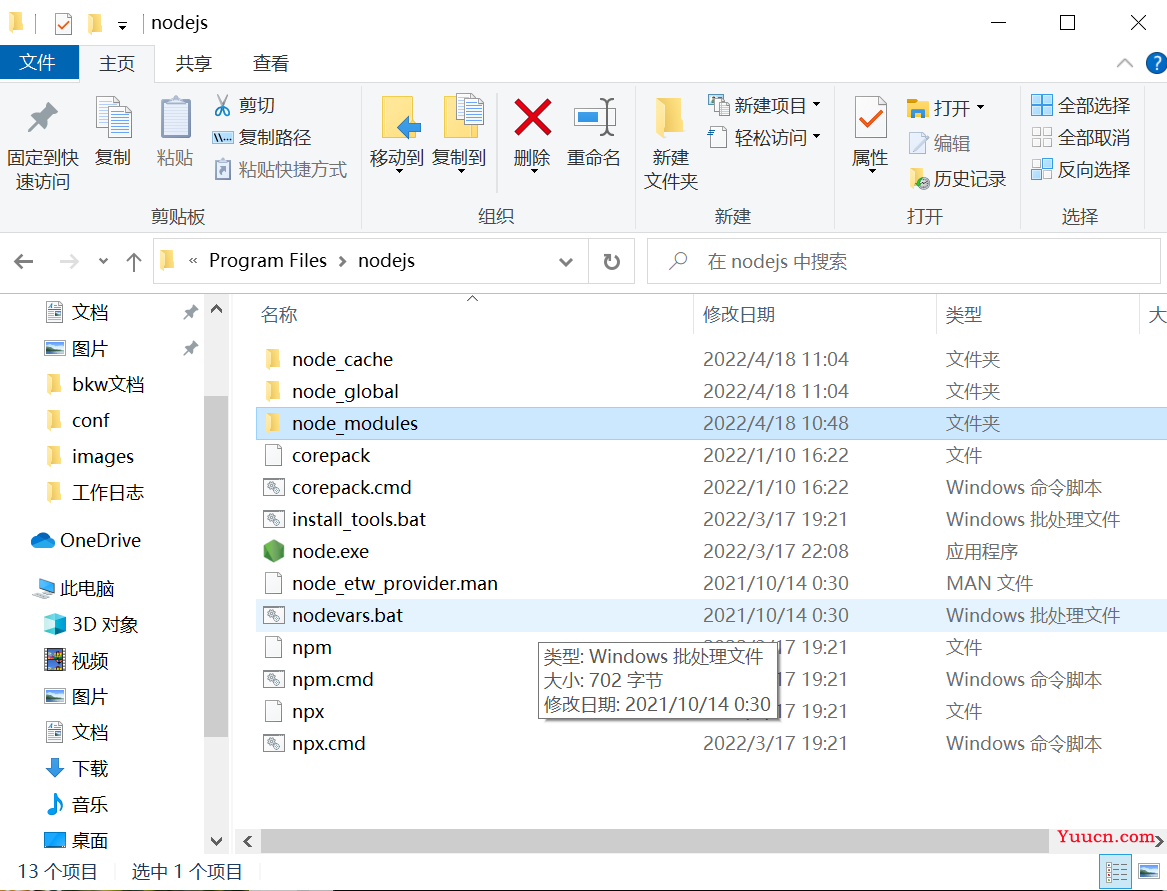Screen dimensions: 1167x891
Task: Show hidden path segments via double chevron
Action: pos(194,261)
